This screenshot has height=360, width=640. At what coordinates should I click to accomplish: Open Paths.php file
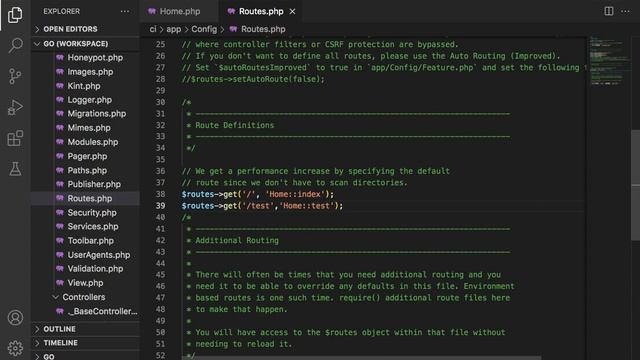87,170
